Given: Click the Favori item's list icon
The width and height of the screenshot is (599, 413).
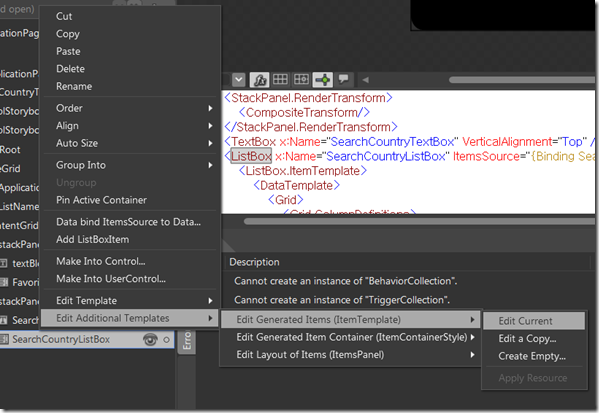Looking at the screenshot, I should coord(4,282).
